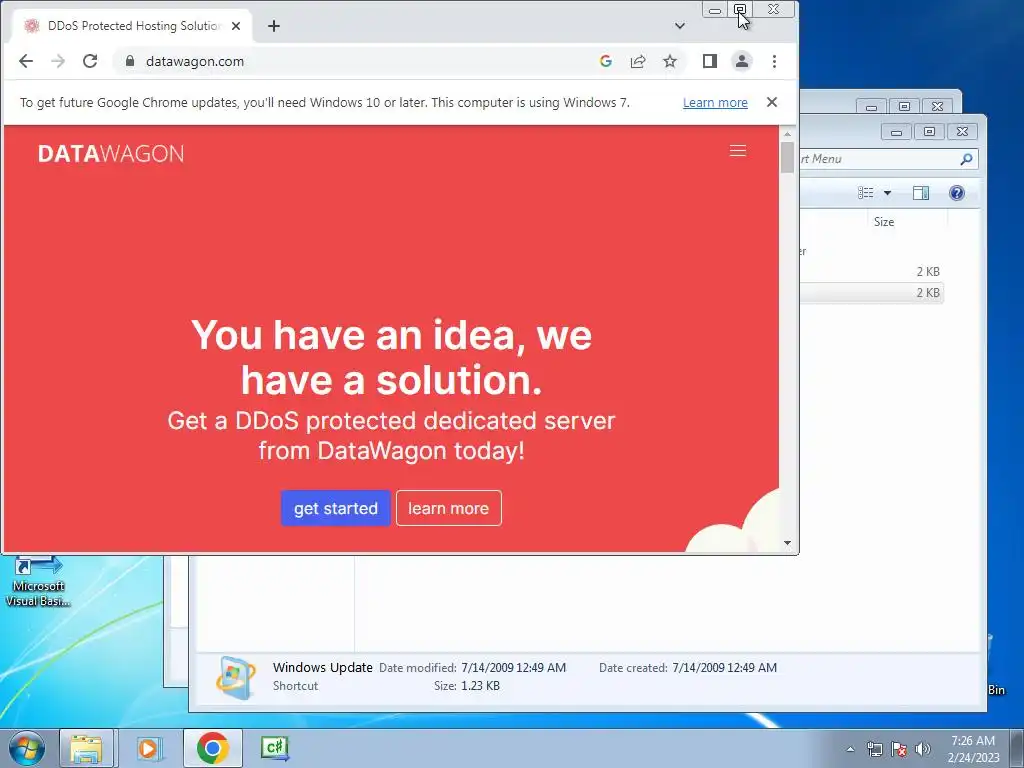The image size is (1024, 768).
Task: Click web page scrollbar down arrow
Action: tap(787, 543)
